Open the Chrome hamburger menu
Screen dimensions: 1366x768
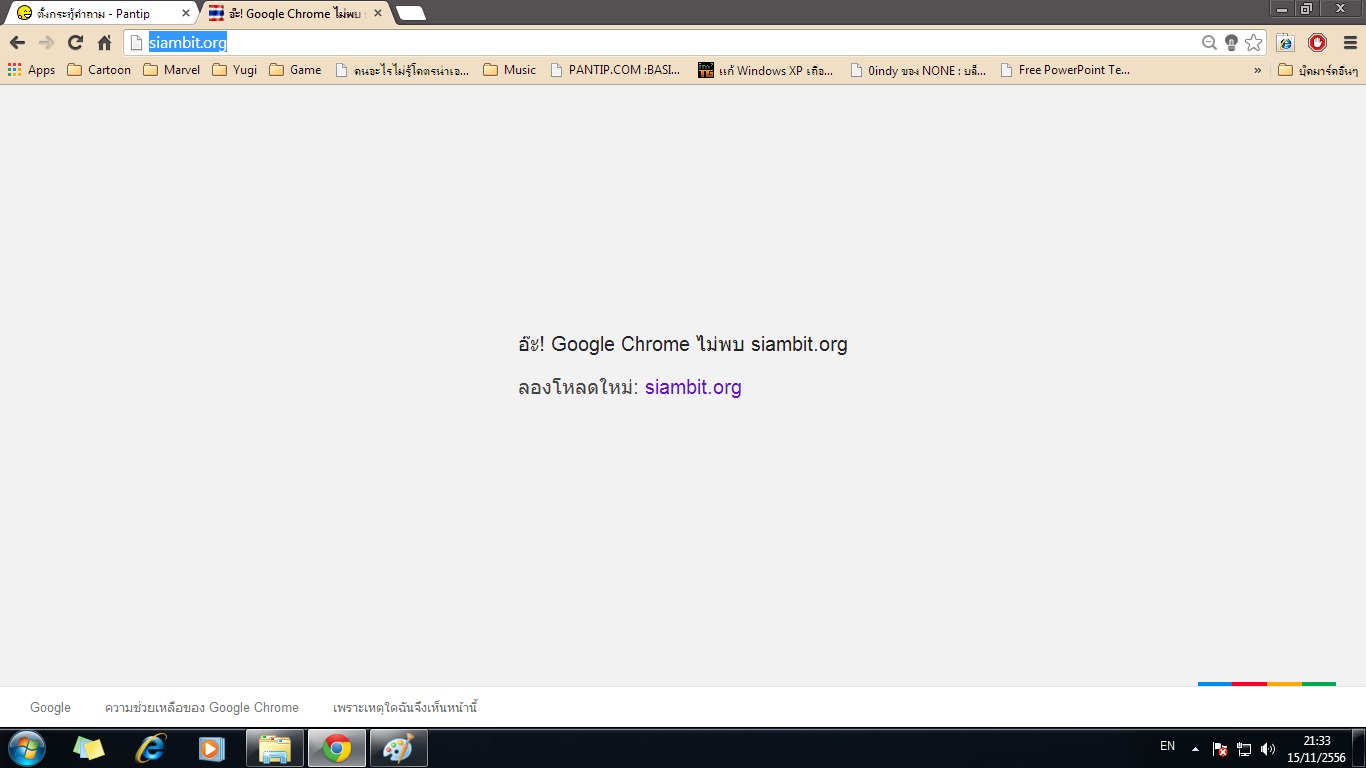pos(1350,42)
